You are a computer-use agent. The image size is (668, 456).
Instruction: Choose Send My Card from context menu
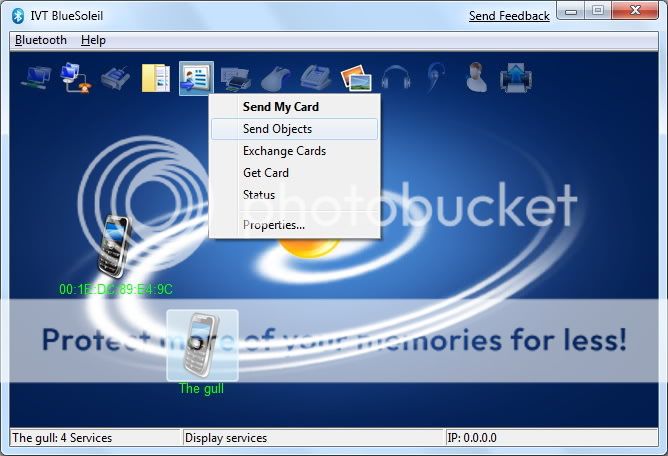pyautogui.click(x=294, y=107)
